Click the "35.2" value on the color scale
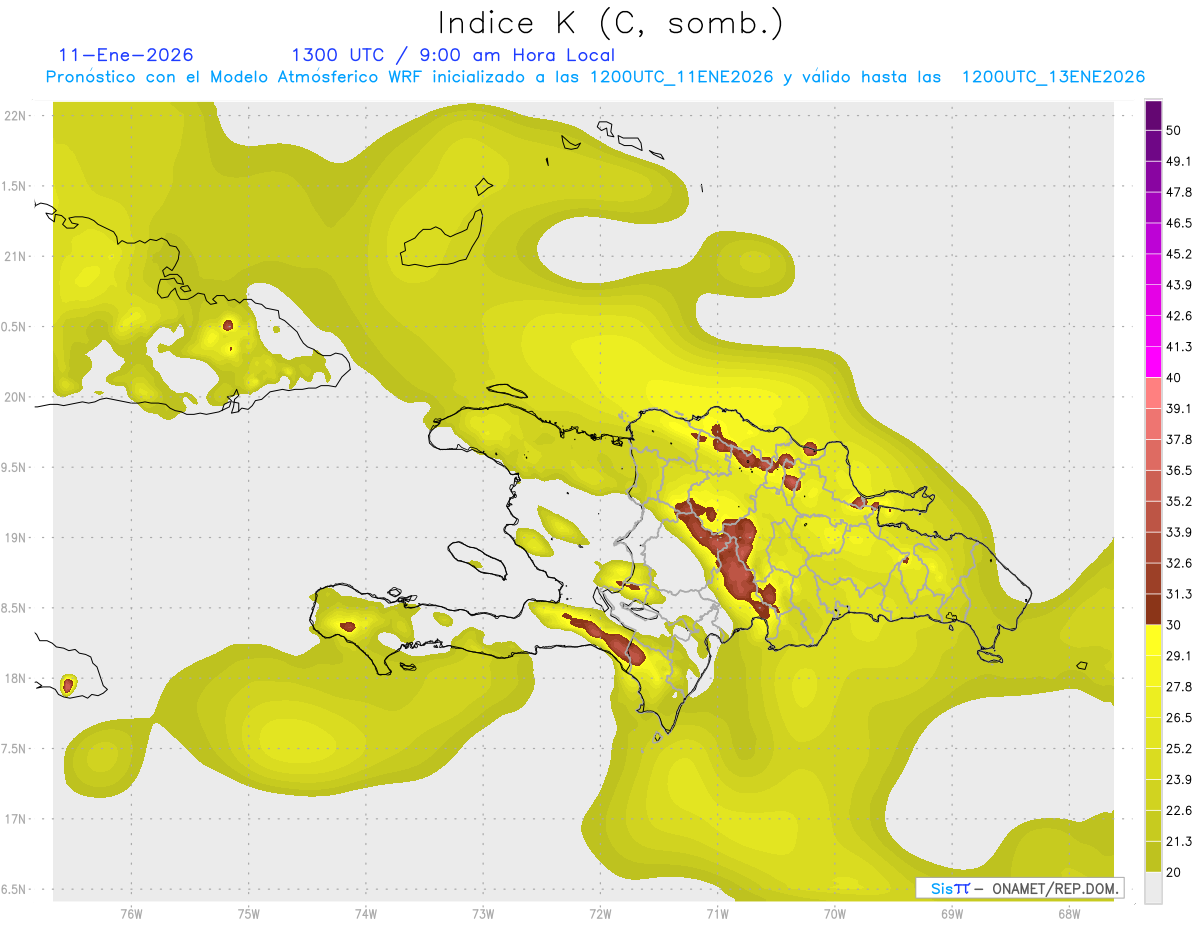 tap(1179, 501)
